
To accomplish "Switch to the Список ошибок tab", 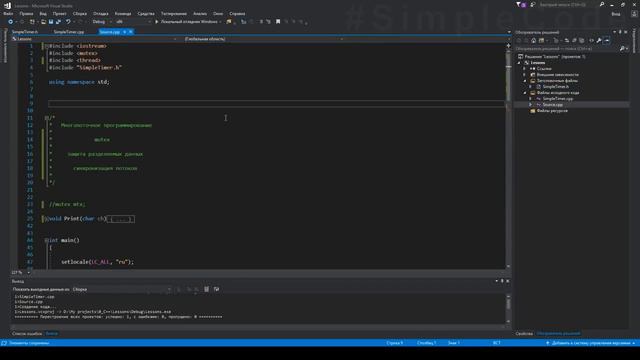I will [x=27, y=333].
